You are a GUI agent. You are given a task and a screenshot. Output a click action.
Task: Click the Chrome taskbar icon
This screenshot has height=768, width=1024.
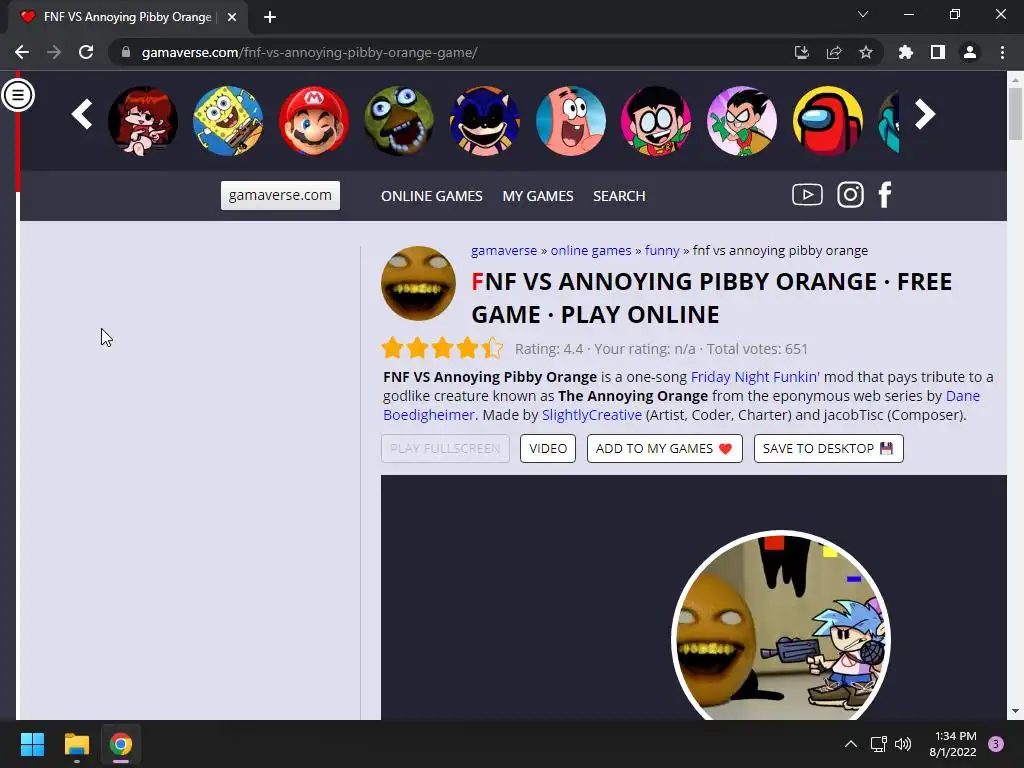coord(121,744)
